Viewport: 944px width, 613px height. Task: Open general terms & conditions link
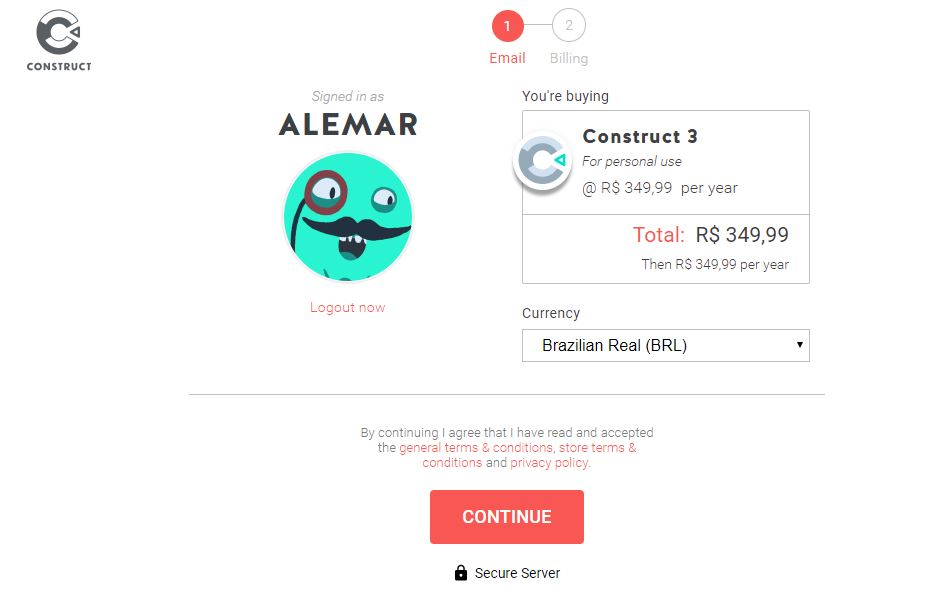coord(476,447)
